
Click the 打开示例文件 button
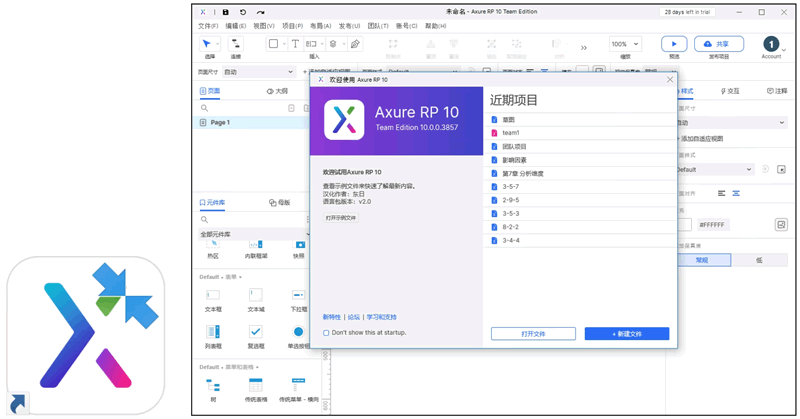341,218
